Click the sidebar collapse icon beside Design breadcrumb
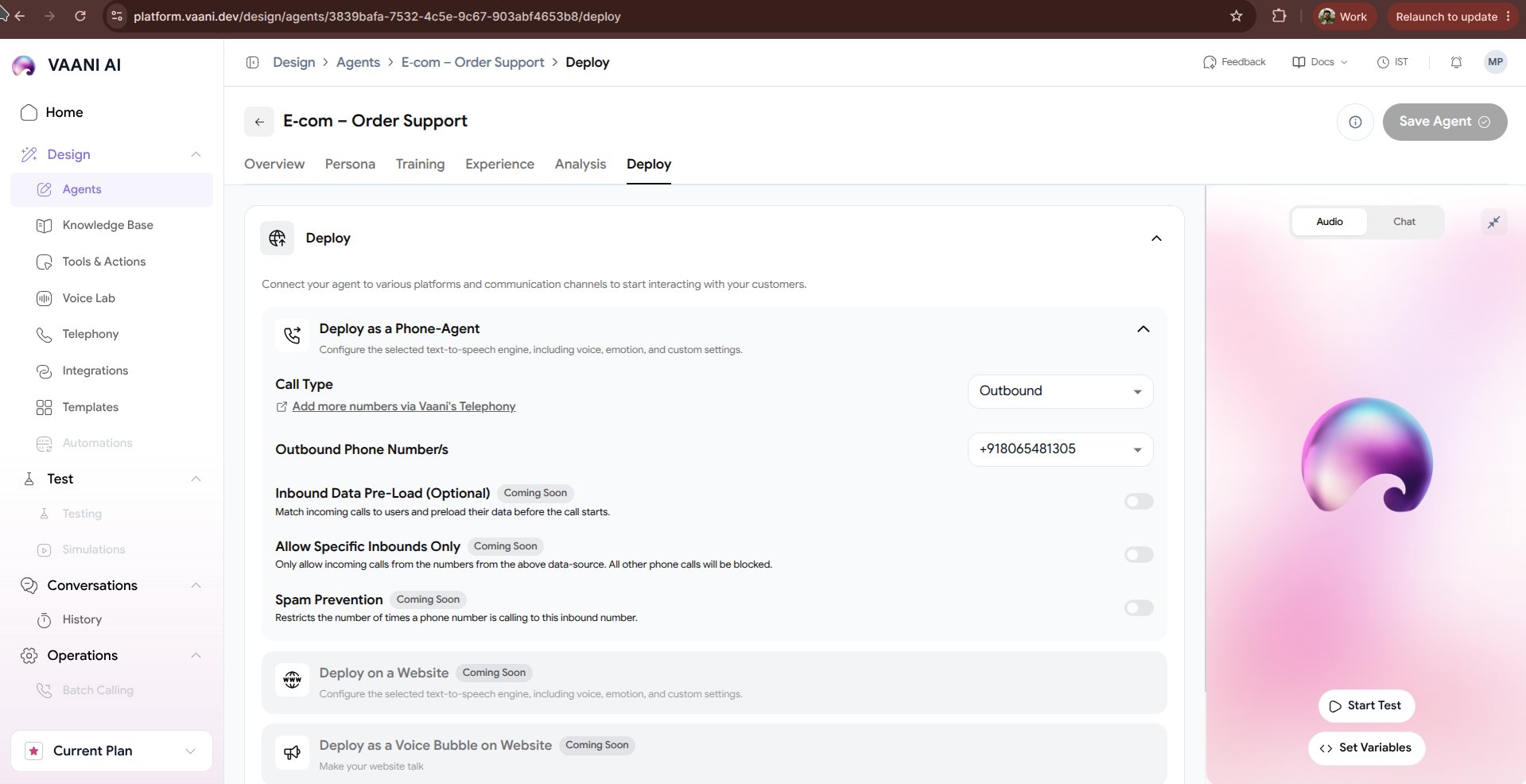Screen dimensions: 1526x784 (x=252, y=62)
